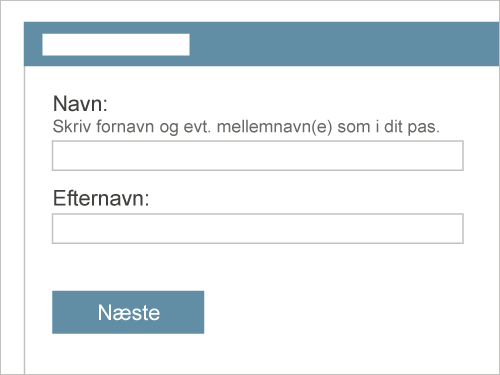Screen dimensions: 500x375
Task: Click white margin above the blue header
Action: (x=250, y=11)
